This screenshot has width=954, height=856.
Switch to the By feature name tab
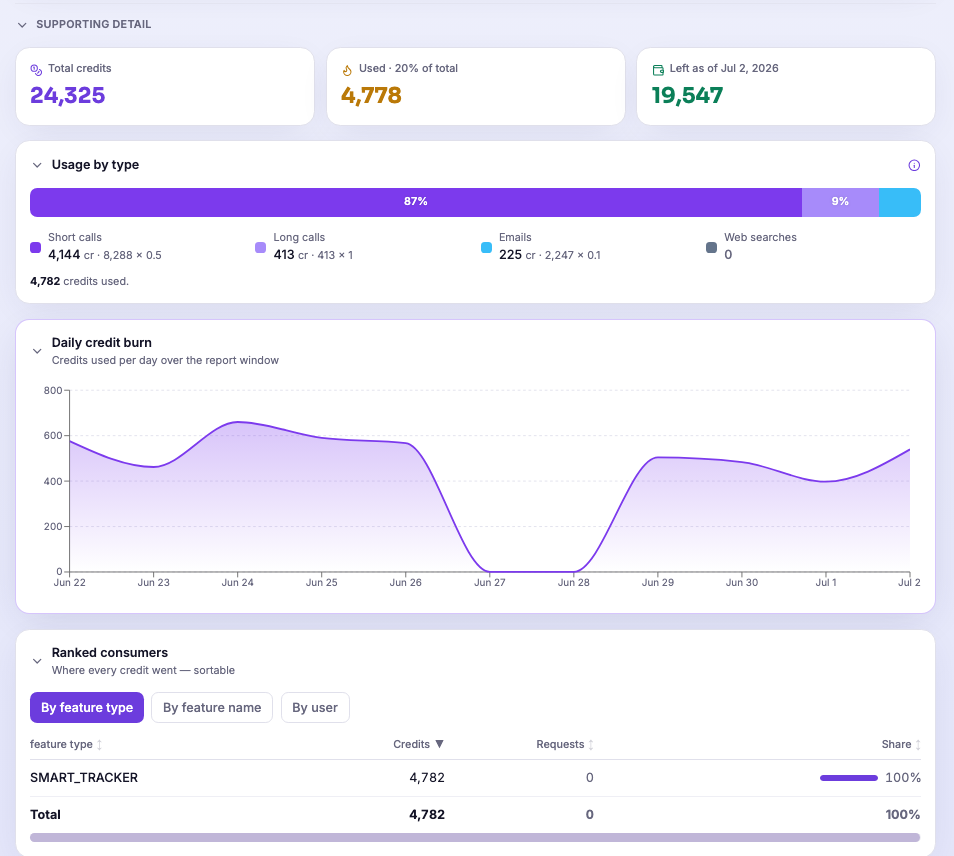(212, 708)
